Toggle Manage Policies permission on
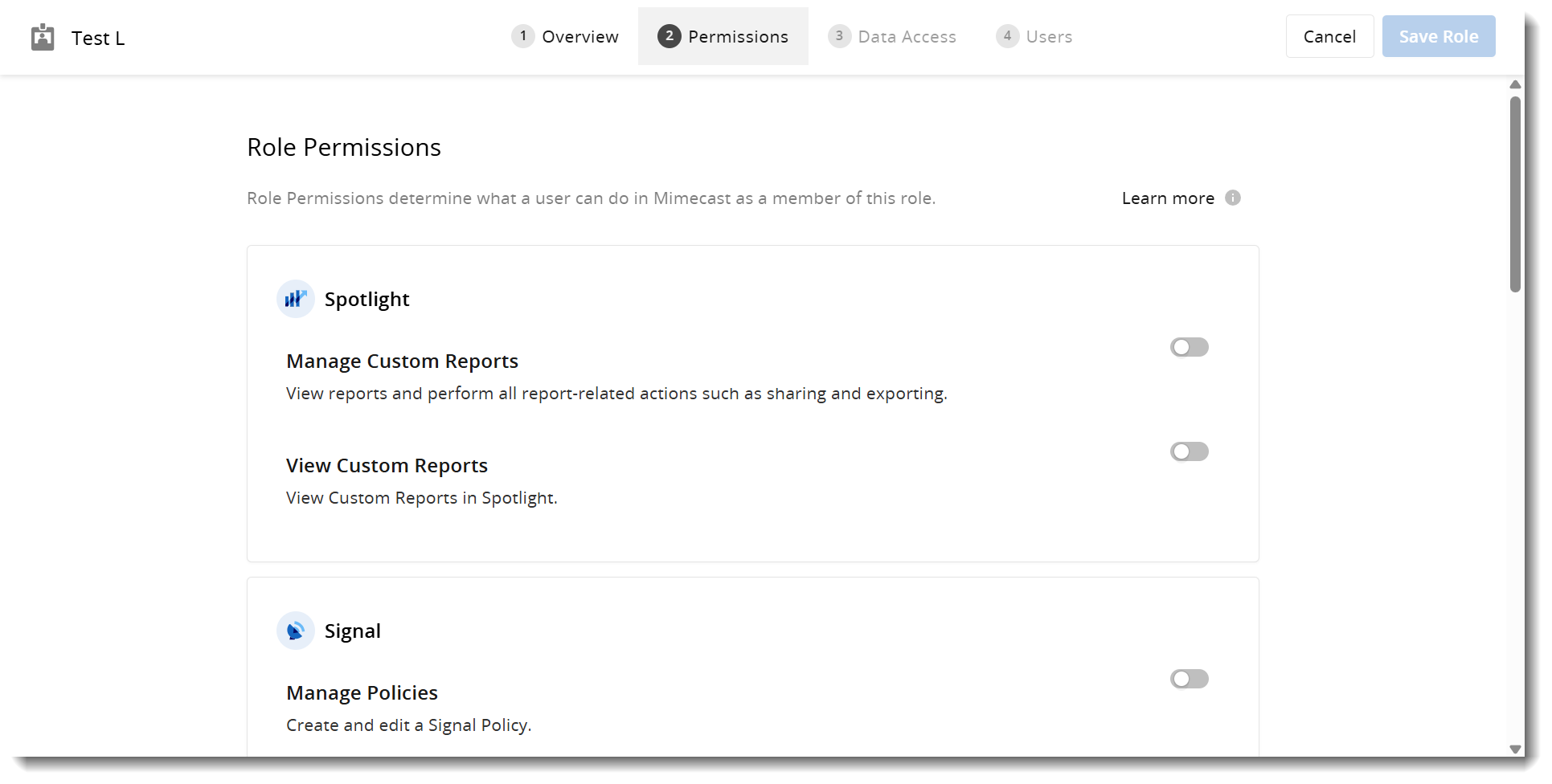The image size is (1552, 784). click(x=1189, y=679)
